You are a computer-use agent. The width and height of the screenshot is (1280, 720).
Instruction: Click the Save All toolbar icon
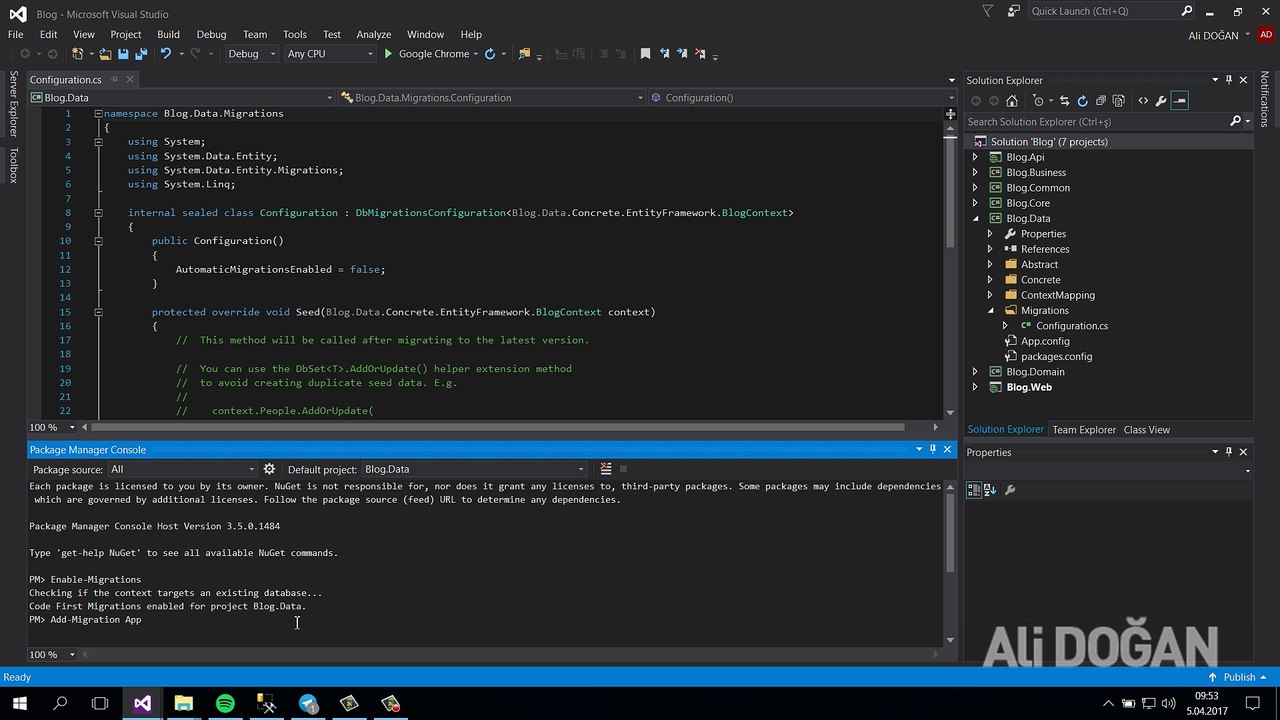(140, 54)
